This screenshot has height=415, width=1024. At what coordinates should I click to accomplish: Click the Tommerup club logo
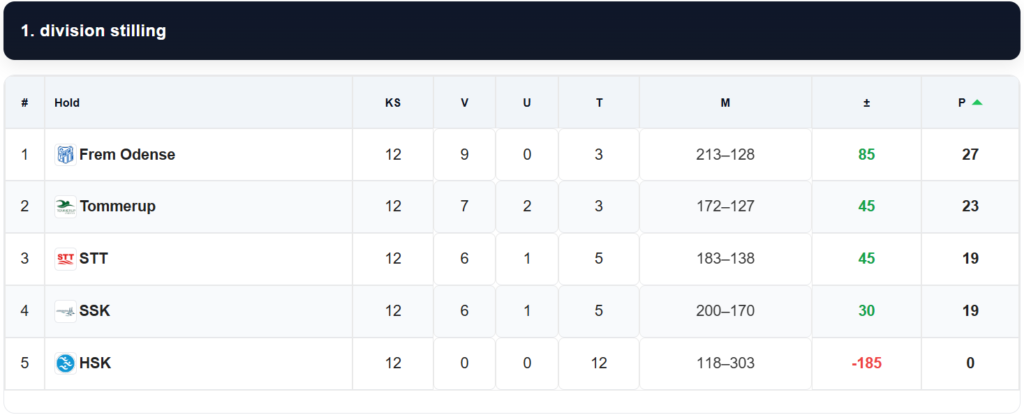click(65, 207)
